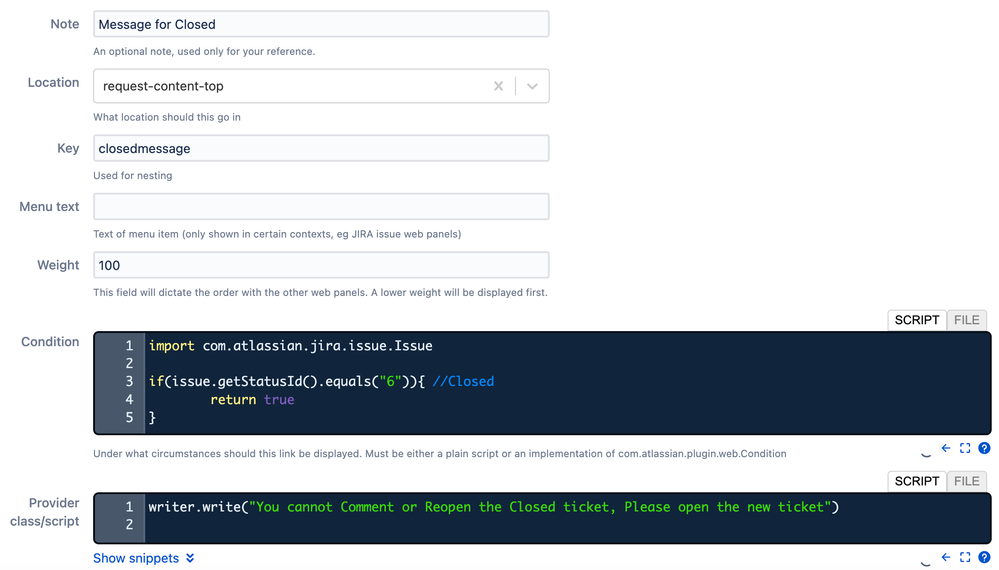
Task: Open the Location dropdown chevron
Action: pos(532,86)
